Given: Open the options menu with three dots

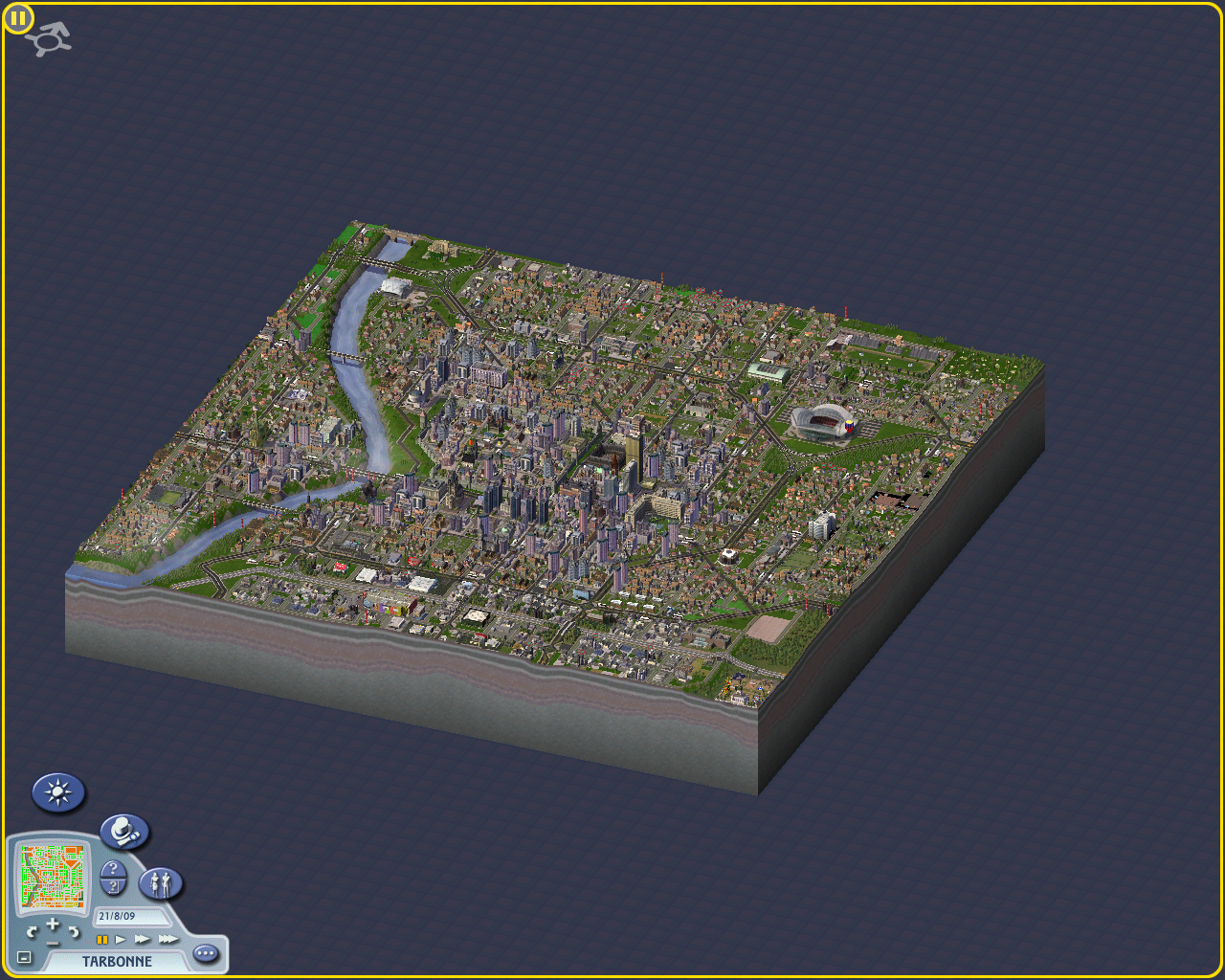Looking at the screenshot, I should [206, 953].
